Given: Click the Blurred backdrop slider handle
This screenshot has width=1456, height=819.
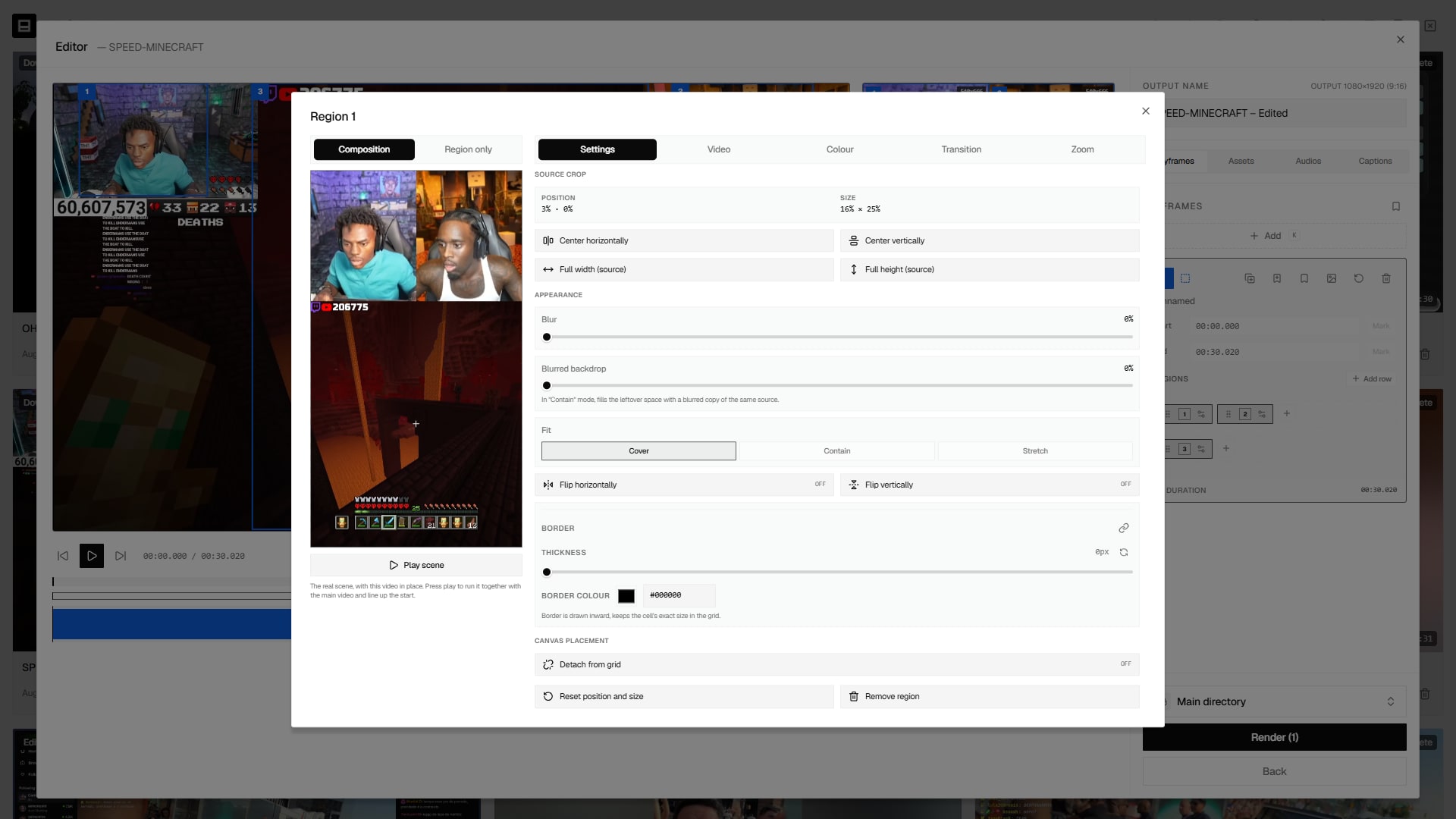Looking at the screenshot, I should (547, 385).
